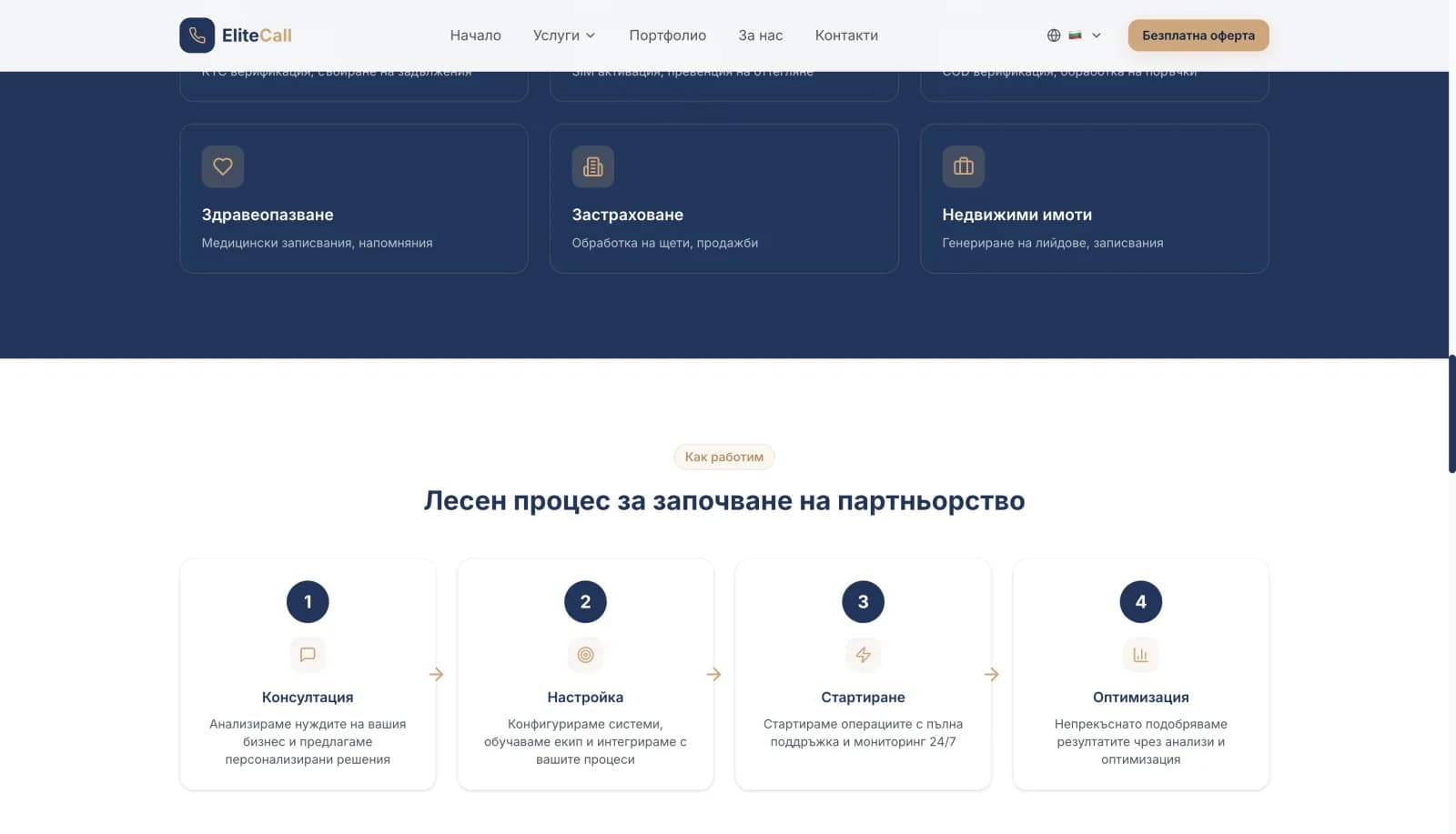Click step number 2 circle

tap(585, 601)
